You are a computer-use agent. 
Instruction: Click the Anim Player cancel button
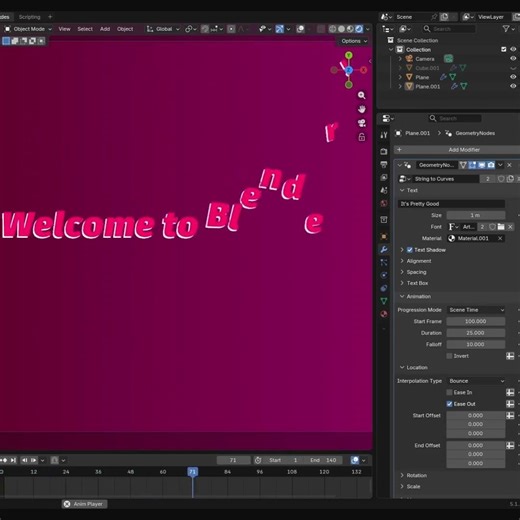click(x=67, y=504)
